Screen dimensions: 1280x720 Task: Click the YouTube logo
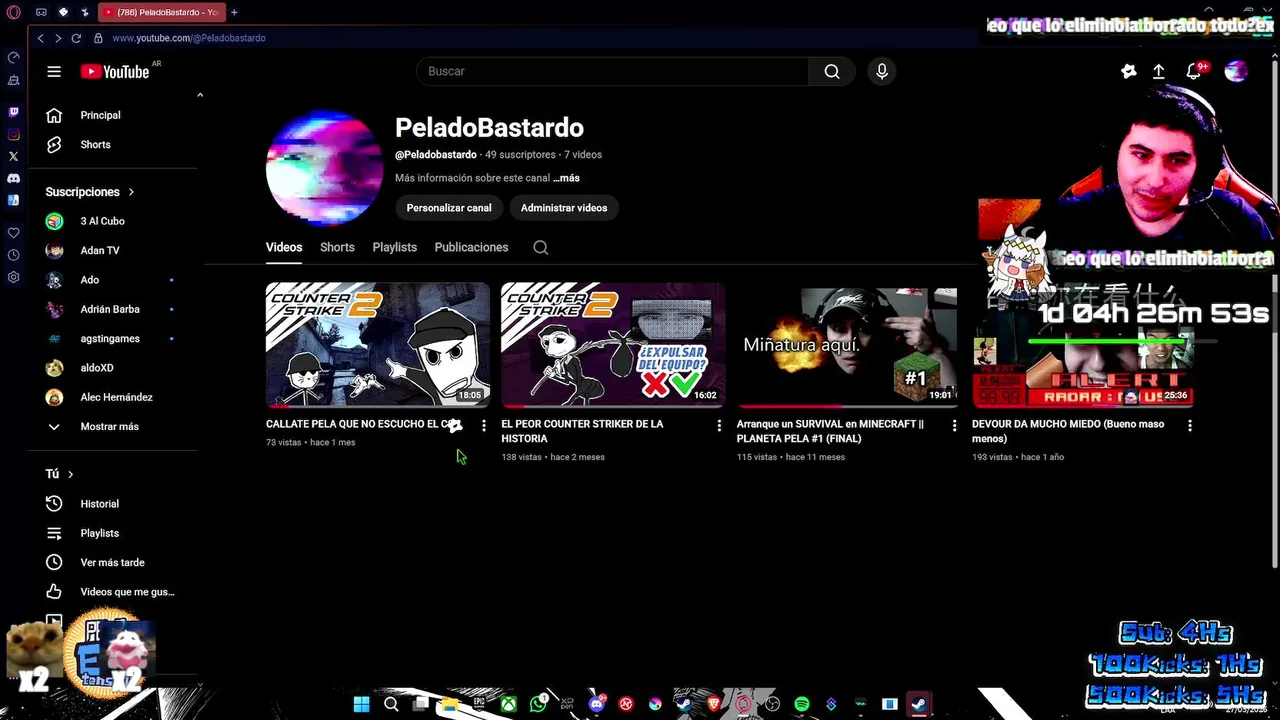tap(115, 71)
